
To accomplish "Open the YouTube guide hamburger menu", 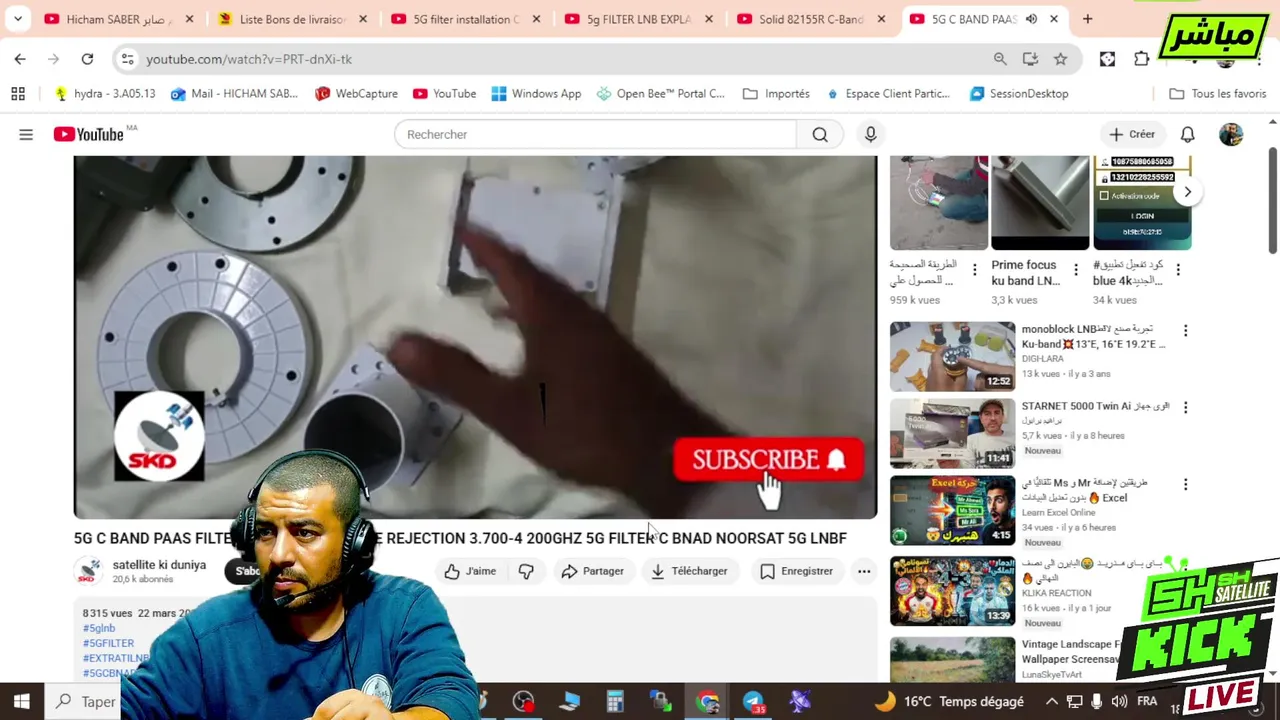I will (x=26, y=134).
